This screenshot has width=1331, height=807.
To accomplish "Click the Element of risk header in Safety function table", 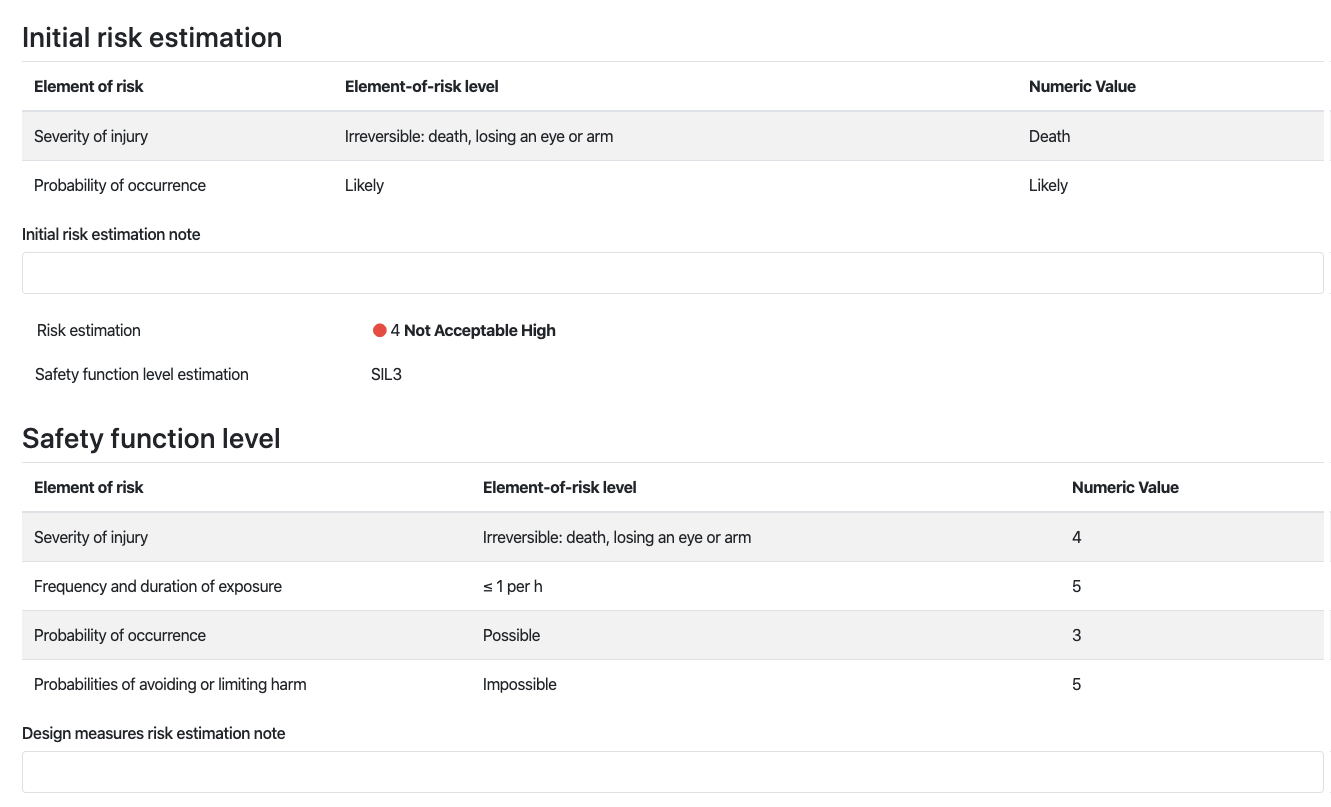I will 89,488.
